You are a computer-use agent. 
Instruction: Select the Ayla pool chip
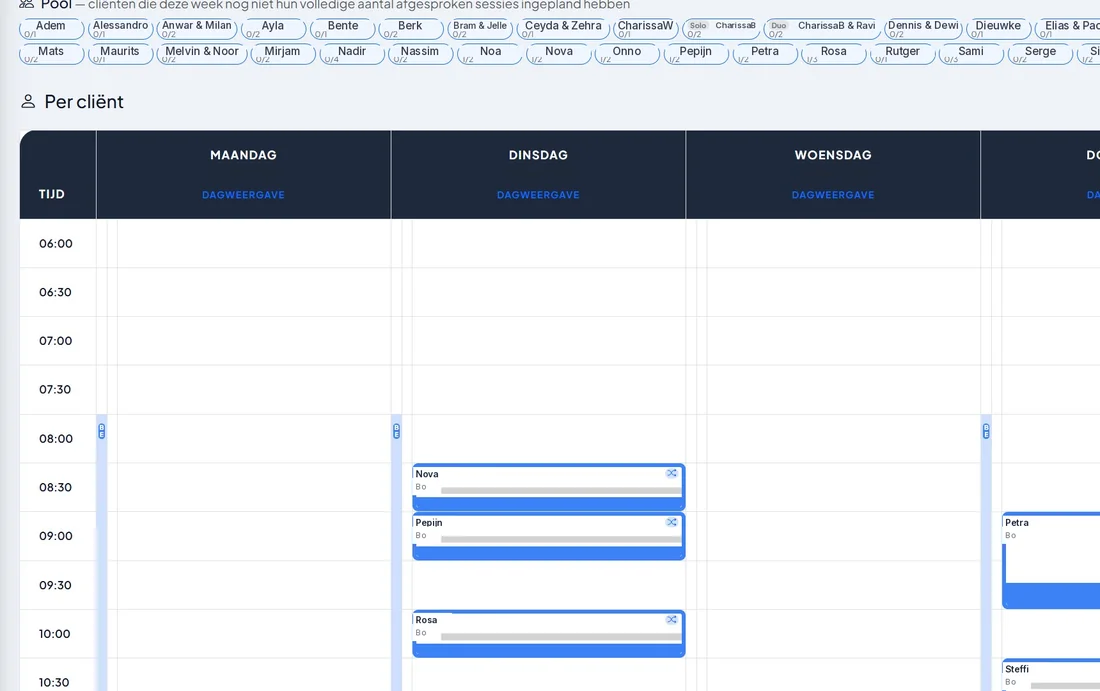(x=274, y=29)
